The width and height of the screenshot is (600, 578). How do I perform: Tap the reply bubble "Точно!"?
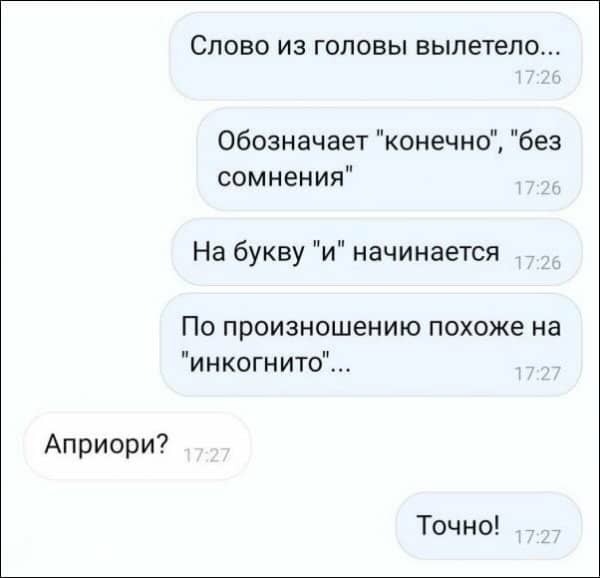[489, 526]
